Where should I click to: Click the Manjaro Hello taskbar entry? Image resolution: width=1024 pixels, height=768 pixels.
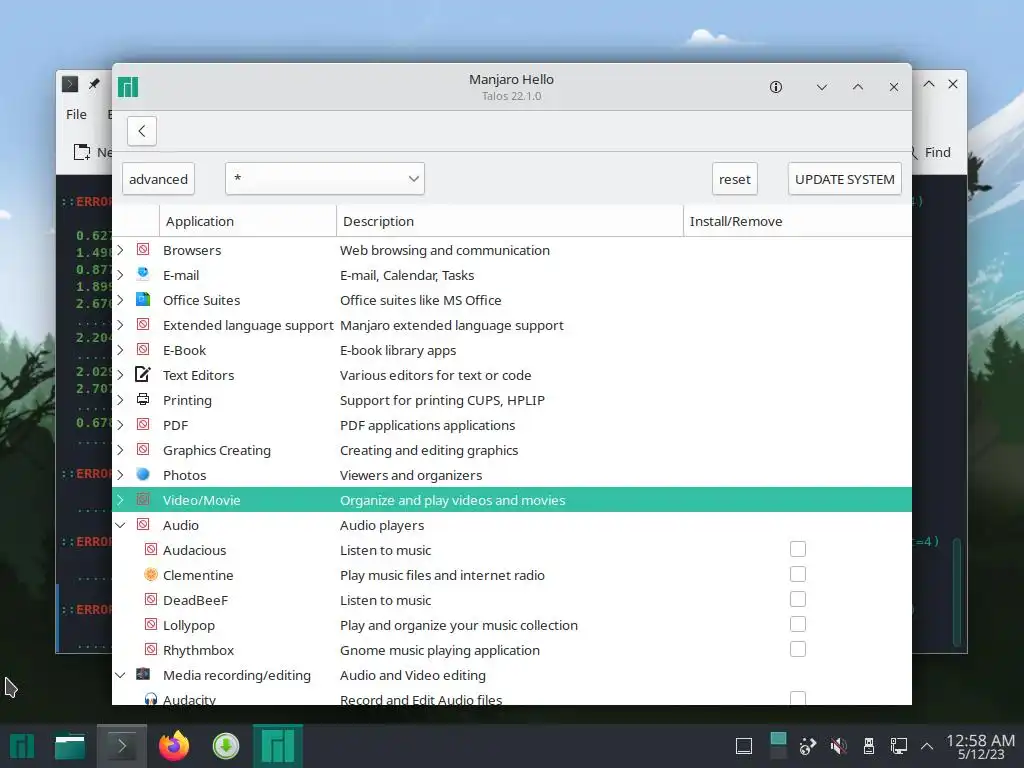tap(278, 746)
